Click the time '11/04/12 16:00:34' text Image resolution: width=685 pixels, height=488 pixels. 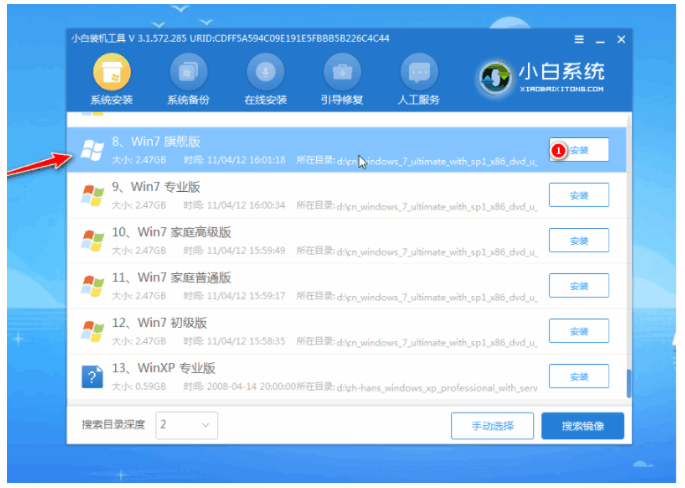246,205
